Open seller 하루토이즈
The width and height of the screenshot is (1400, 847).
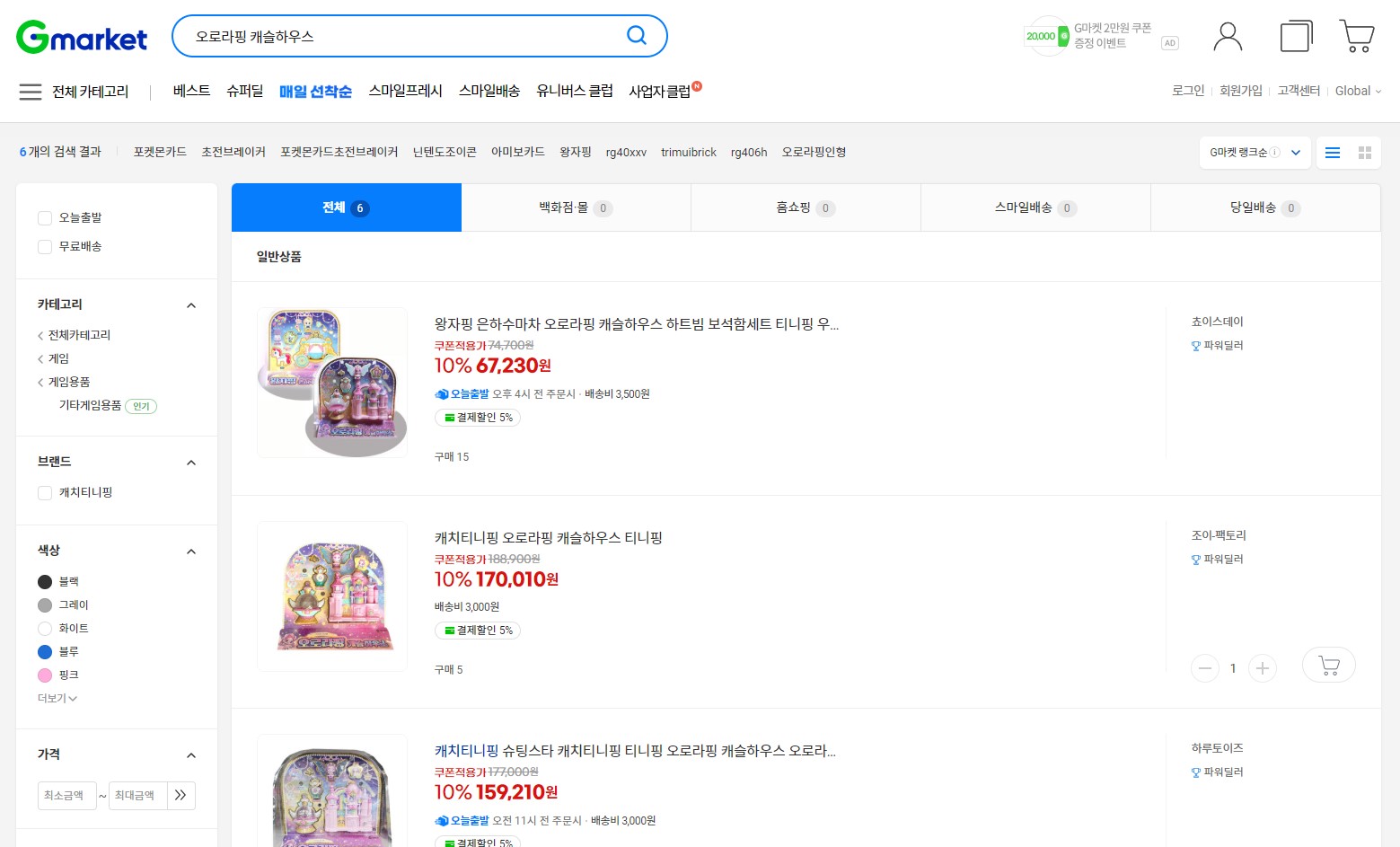click(x=1217, y=748)
